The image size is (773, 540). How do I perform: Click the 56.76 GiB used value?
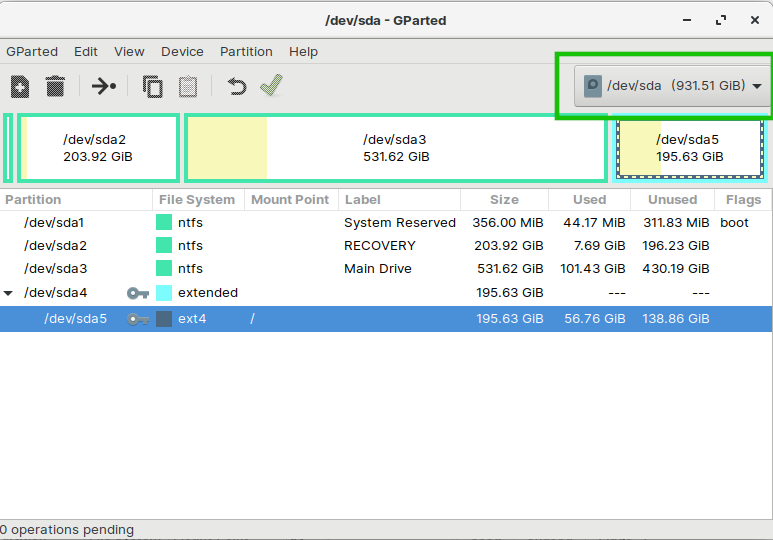tap(595, 319)
